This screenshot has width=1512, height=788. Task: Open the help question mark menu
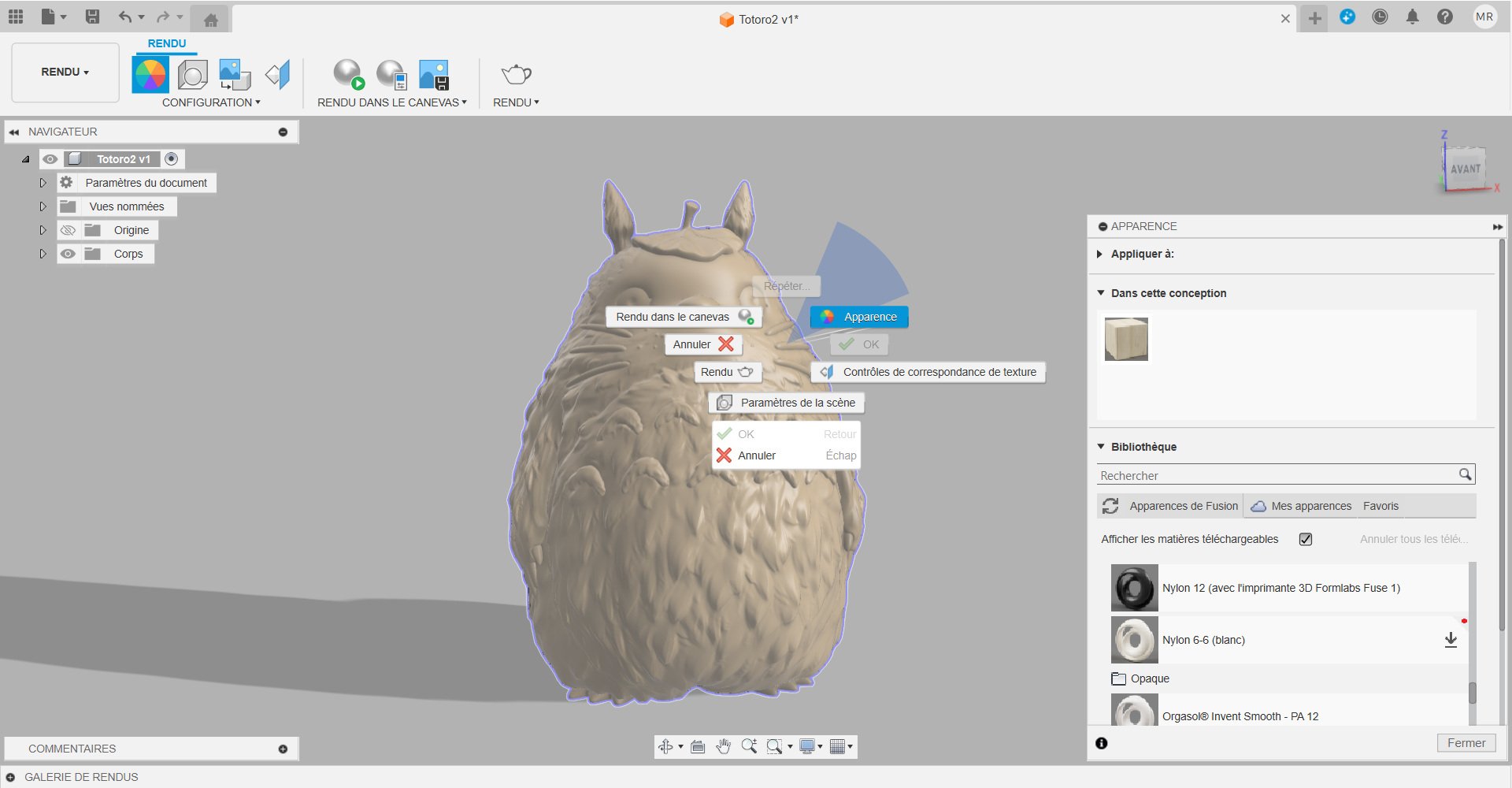(x=1445, y=17)
